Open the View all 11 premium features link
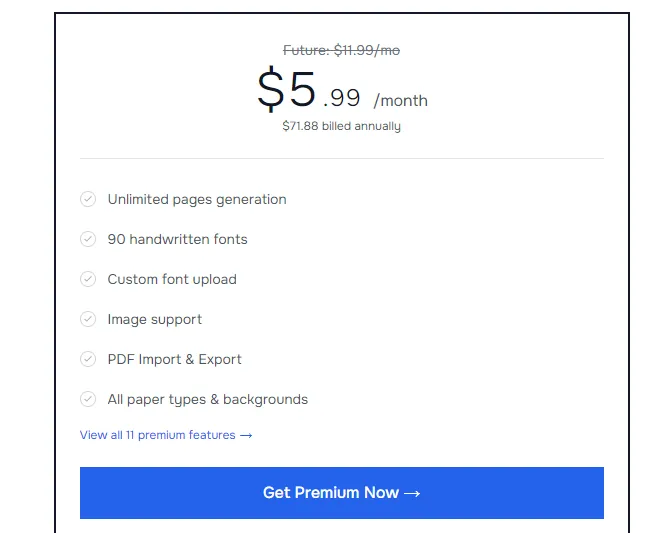This screenshot has width=670, height=533. (x=157, y=435)
